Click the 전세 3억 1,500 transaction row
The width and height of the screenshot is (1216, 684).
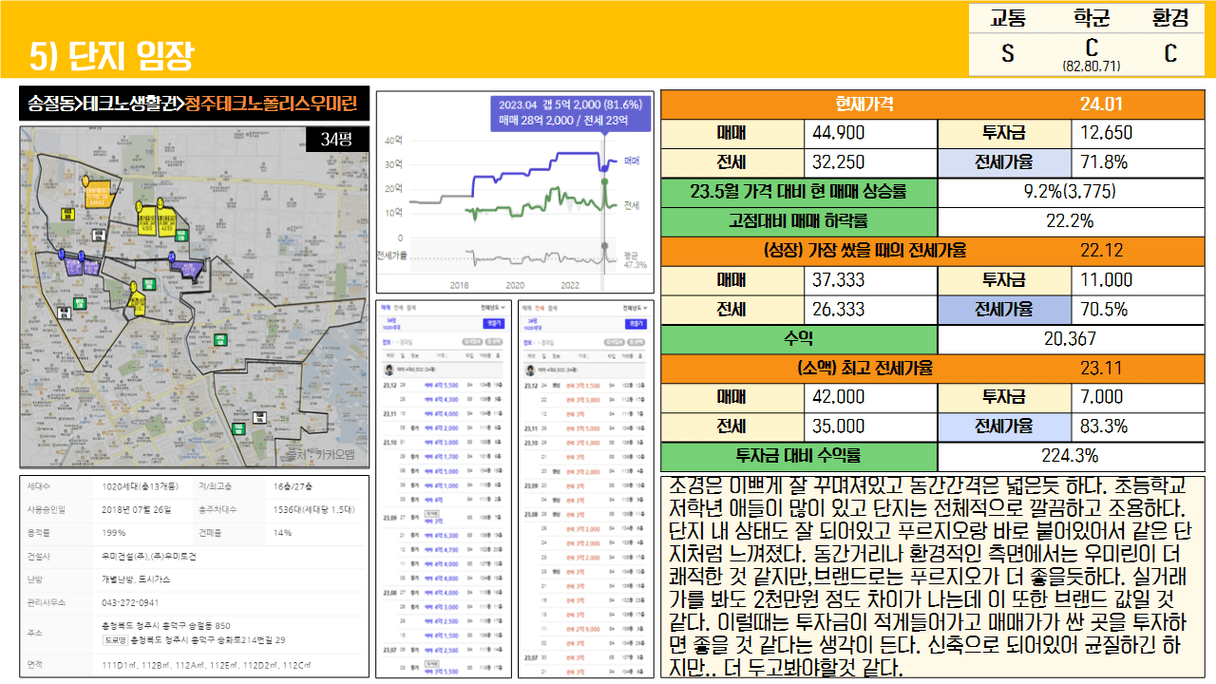[x=585, y=386]
